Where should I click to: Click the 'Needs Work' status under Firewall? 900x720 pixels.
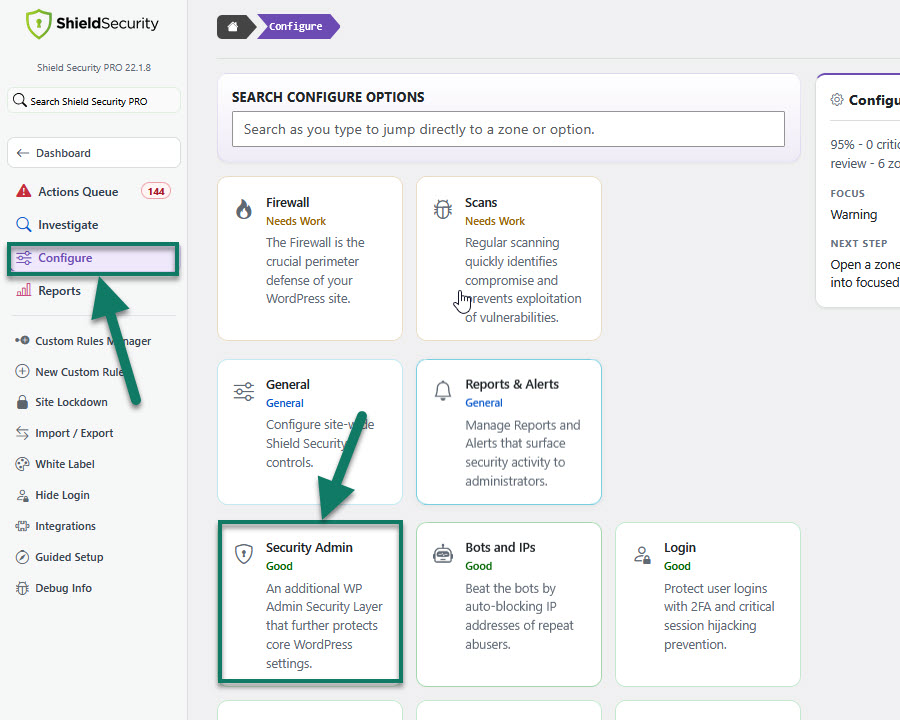pyautogui.click(x=296, y=221)
